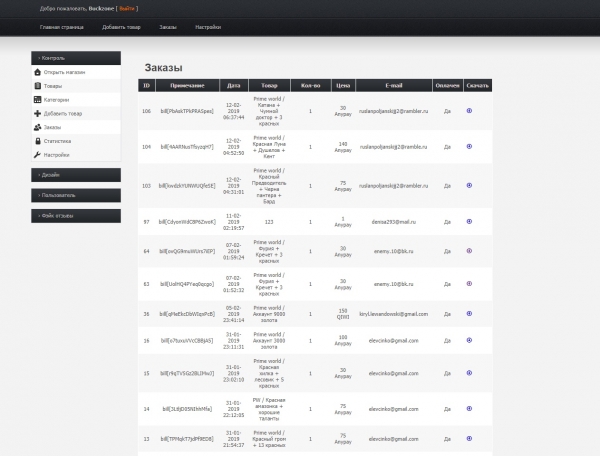
Task: Click the Выйти logout link
Action: [127, 8]
